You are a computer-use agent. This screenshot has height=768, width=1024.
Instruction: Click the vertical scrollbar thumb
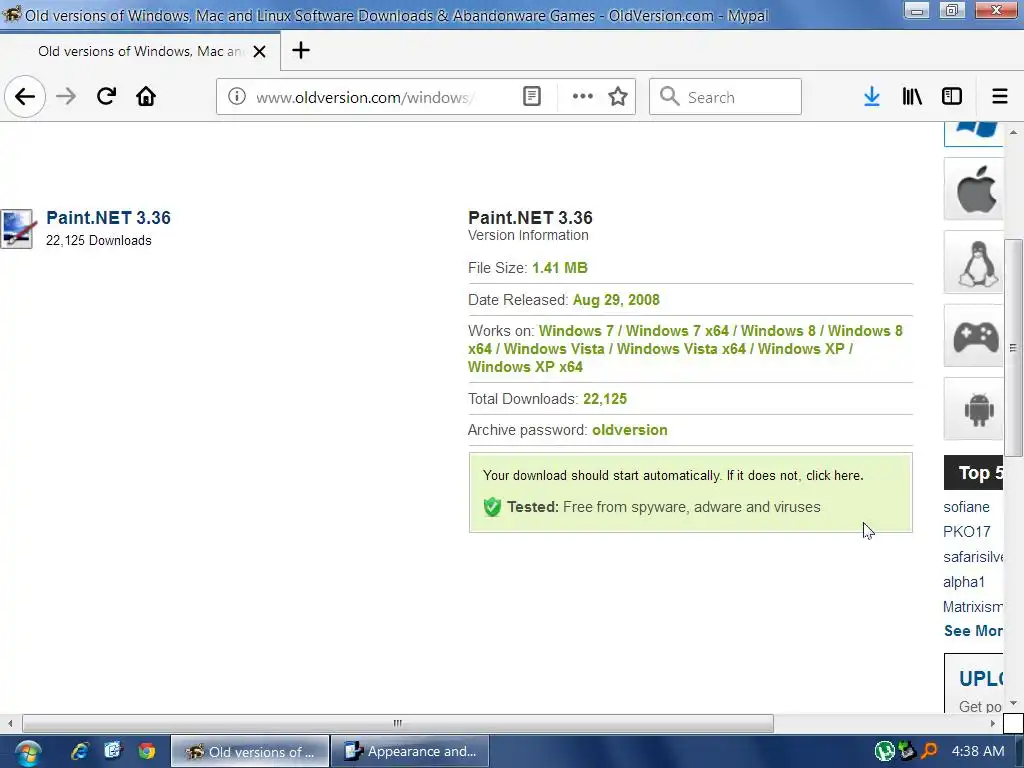[x=1013, y=348]
